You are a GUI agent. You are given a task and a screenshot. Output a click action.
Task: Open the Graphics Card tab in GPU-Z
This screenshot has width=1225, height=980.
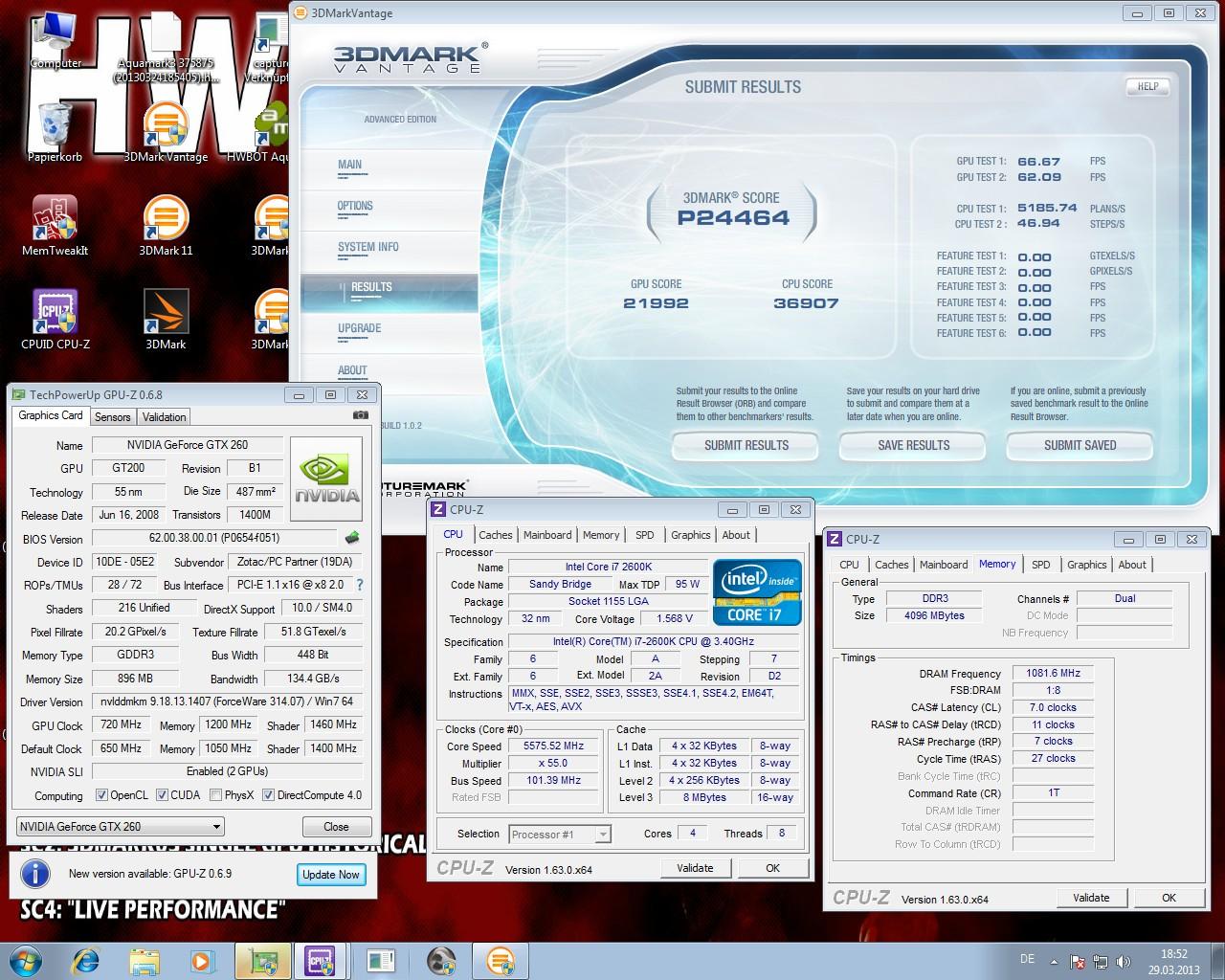point(51,415)
